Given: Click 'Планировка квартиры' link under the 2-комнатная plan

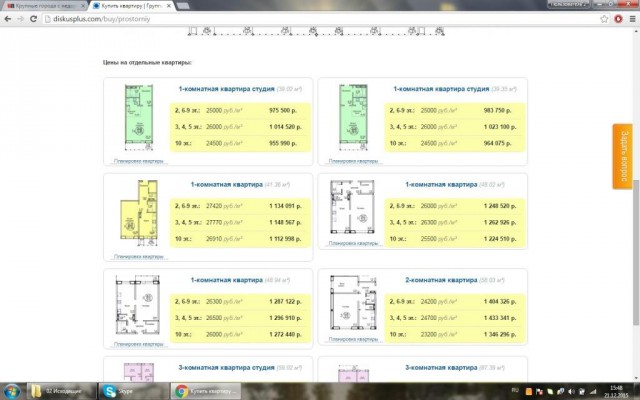Looking at the screenshot, I should pyautogui.click(x=353, y=339).
